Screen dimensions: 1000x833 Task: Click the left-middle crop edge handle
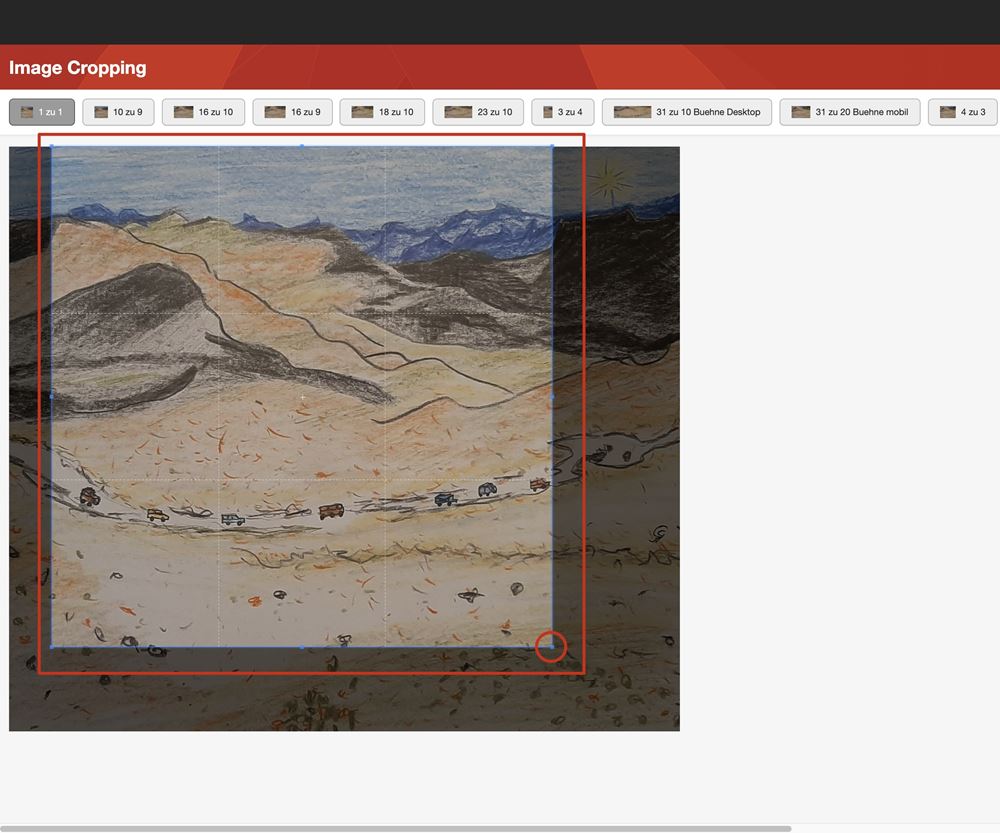click(x=52, y=396)
